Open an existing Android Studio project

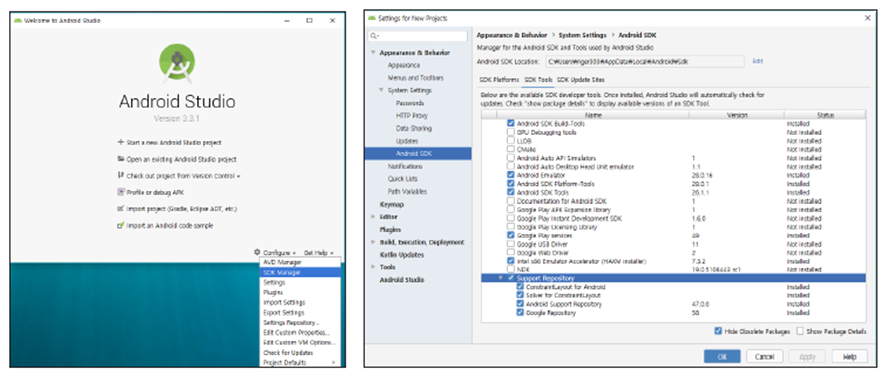coord(177,159)
